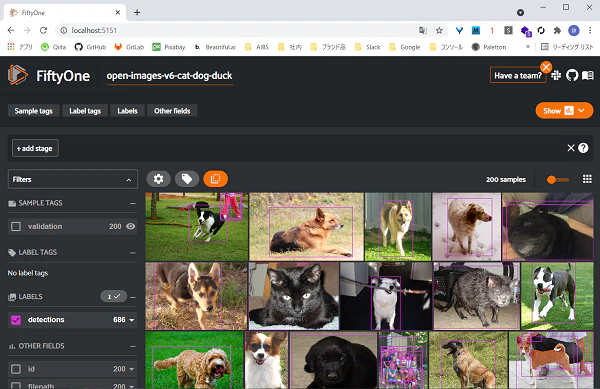
Task: Open the help question mark icon
Action: click(x=583, y=148)
